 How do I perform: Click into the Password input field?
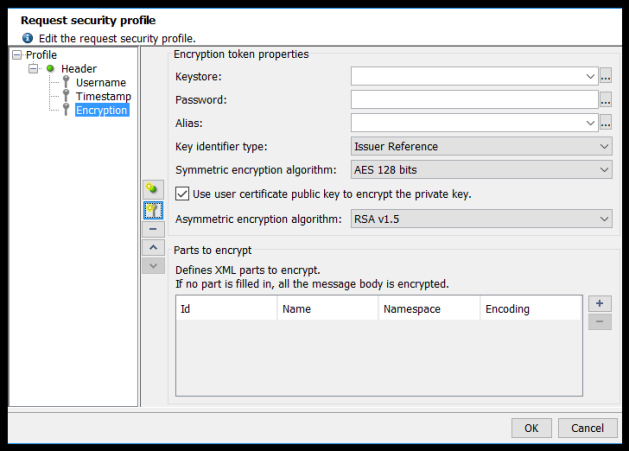(x=474, y=100)
